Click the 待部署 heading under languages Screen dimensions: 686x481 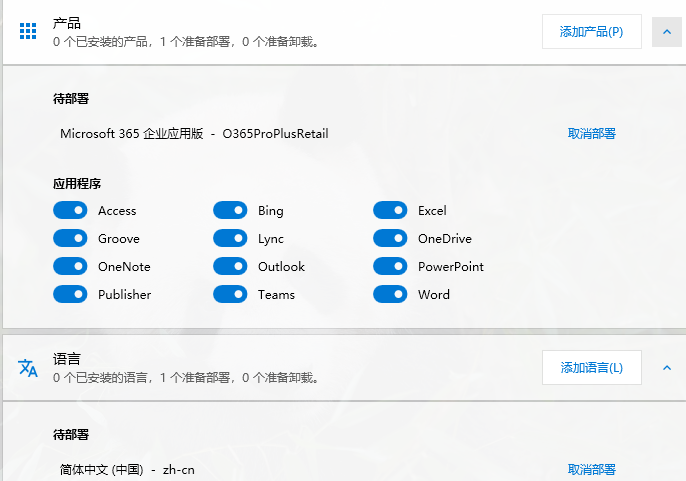[x=71, y=435]
